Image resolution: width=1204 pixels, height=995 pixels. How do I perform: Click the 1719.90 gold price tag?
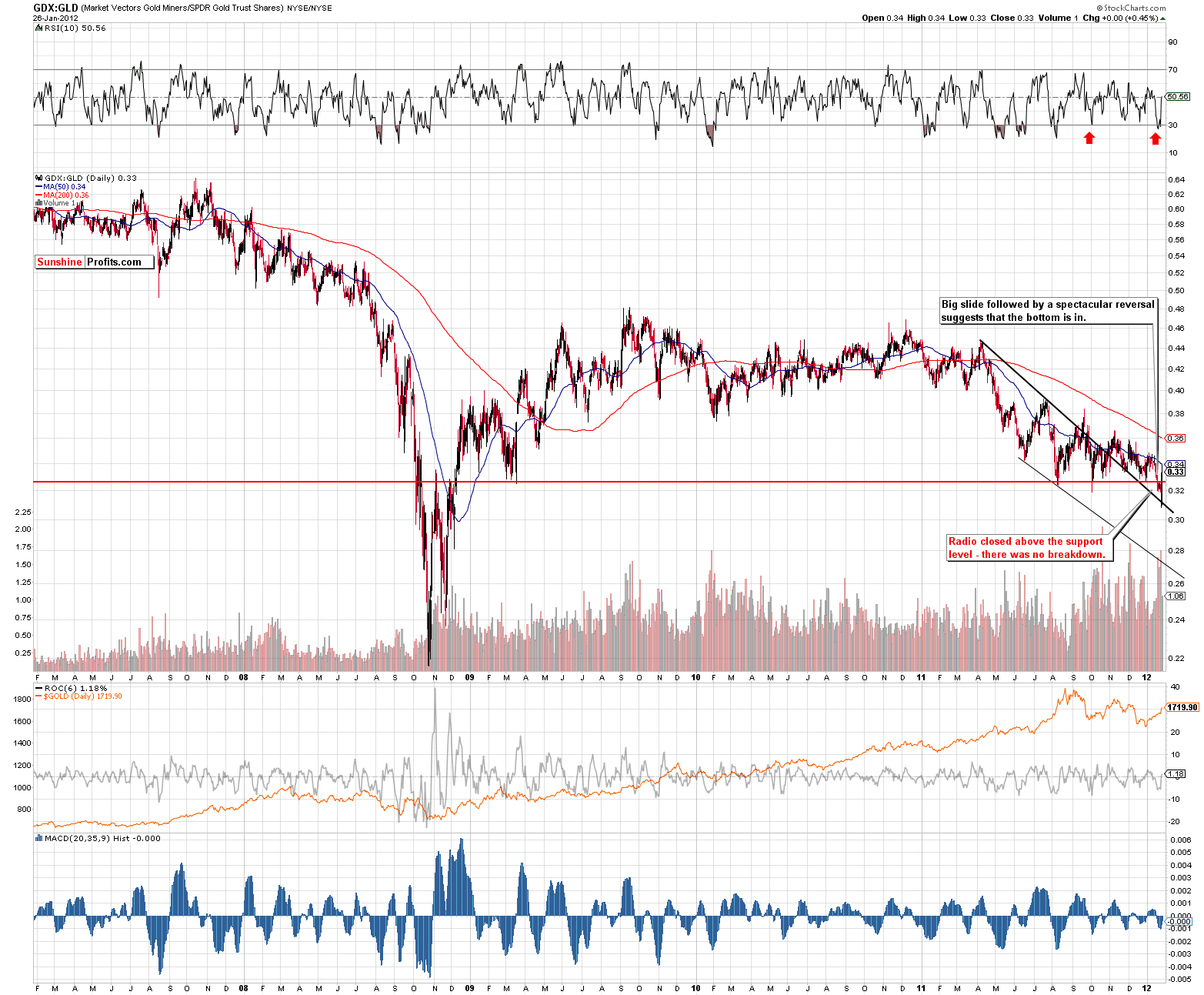[1182, 707]
